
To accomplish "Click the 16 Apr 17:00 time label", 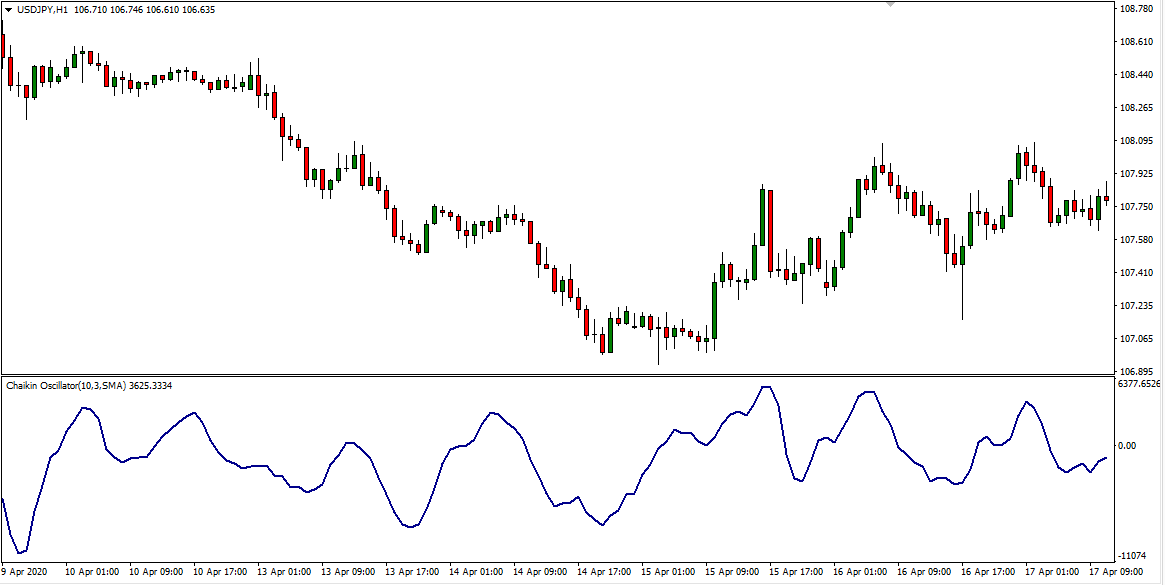I will (x=992, y=573).
